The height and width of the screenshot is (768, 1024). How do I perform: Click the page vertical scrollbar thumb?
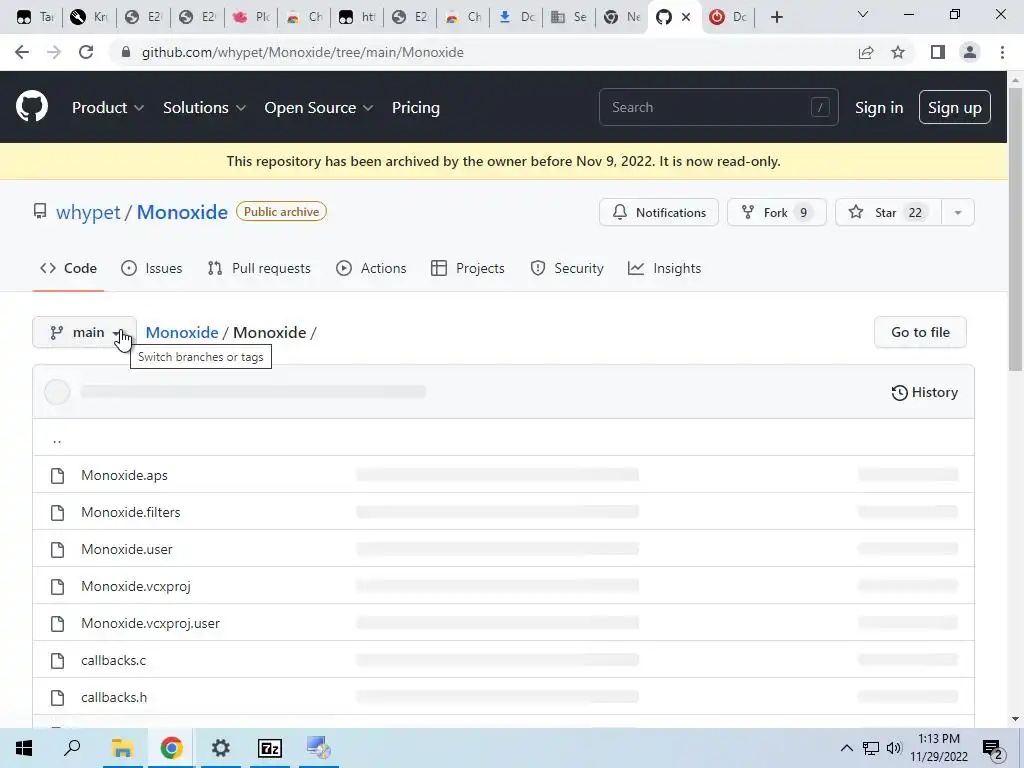click(x=1015, y=229)
